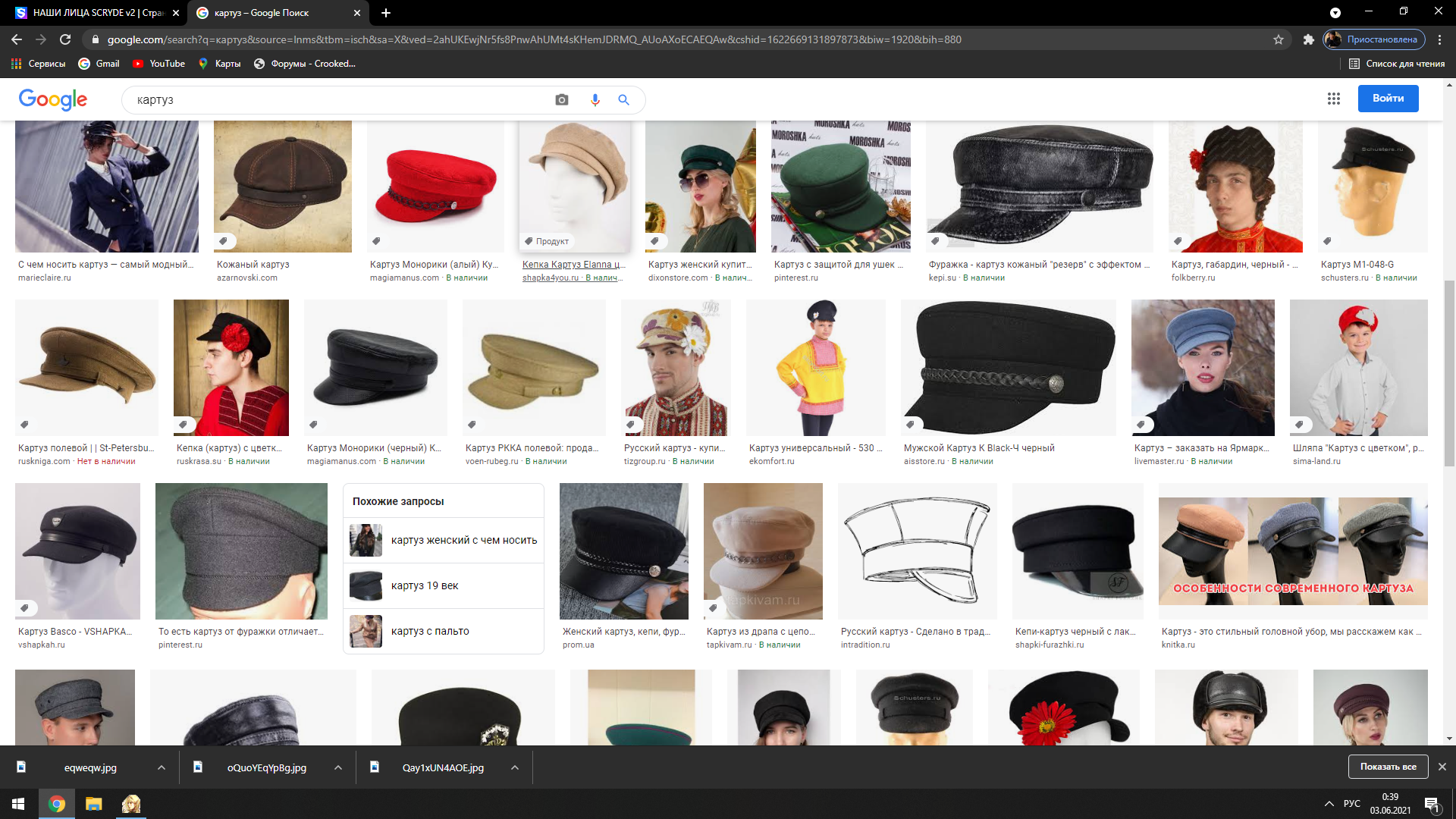1456x819 pixels.
Task: Reload the page
Action: pos(65,39)
